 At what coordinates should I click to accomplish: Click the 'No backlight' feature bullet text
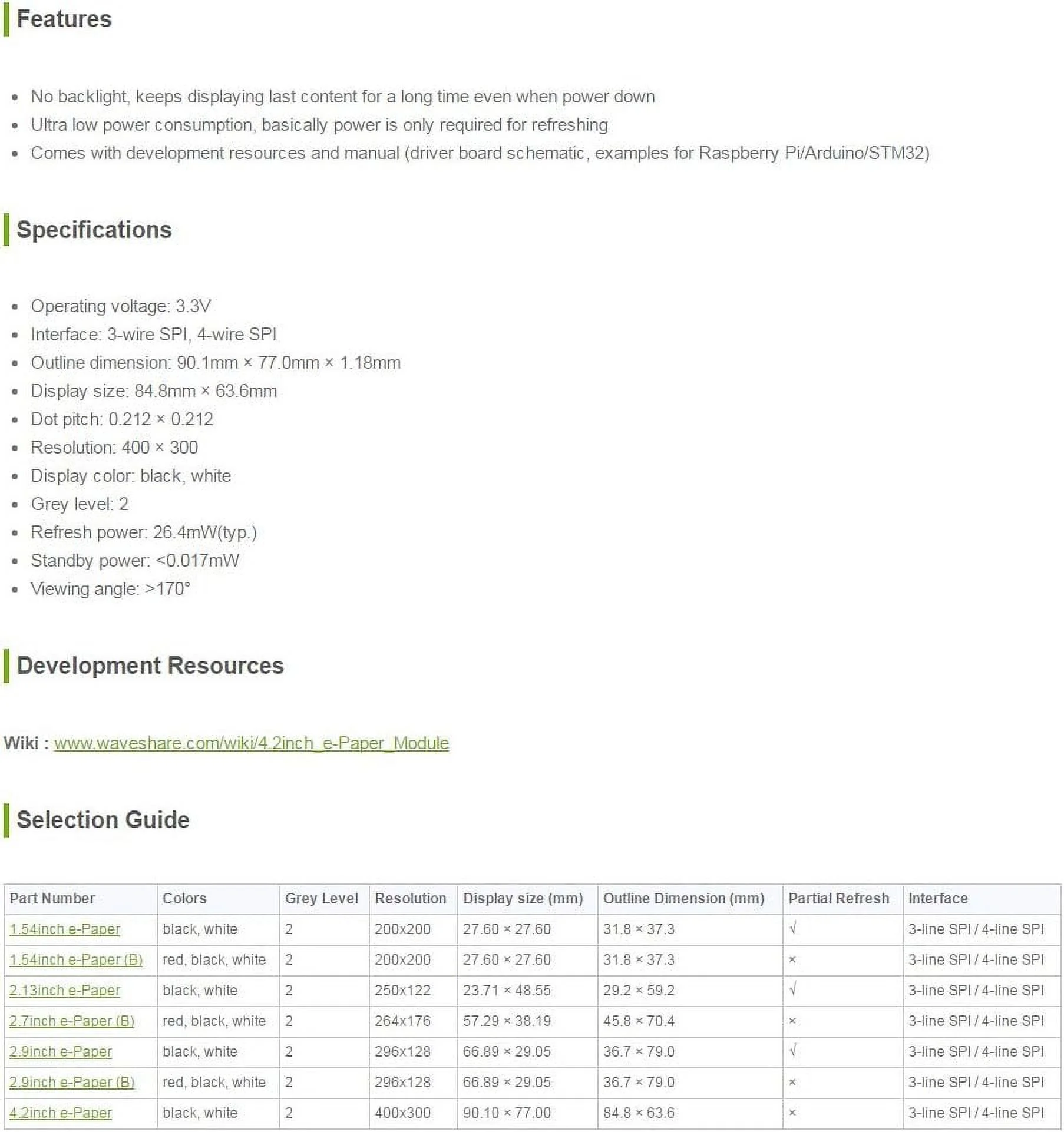[x=343, y=97]
